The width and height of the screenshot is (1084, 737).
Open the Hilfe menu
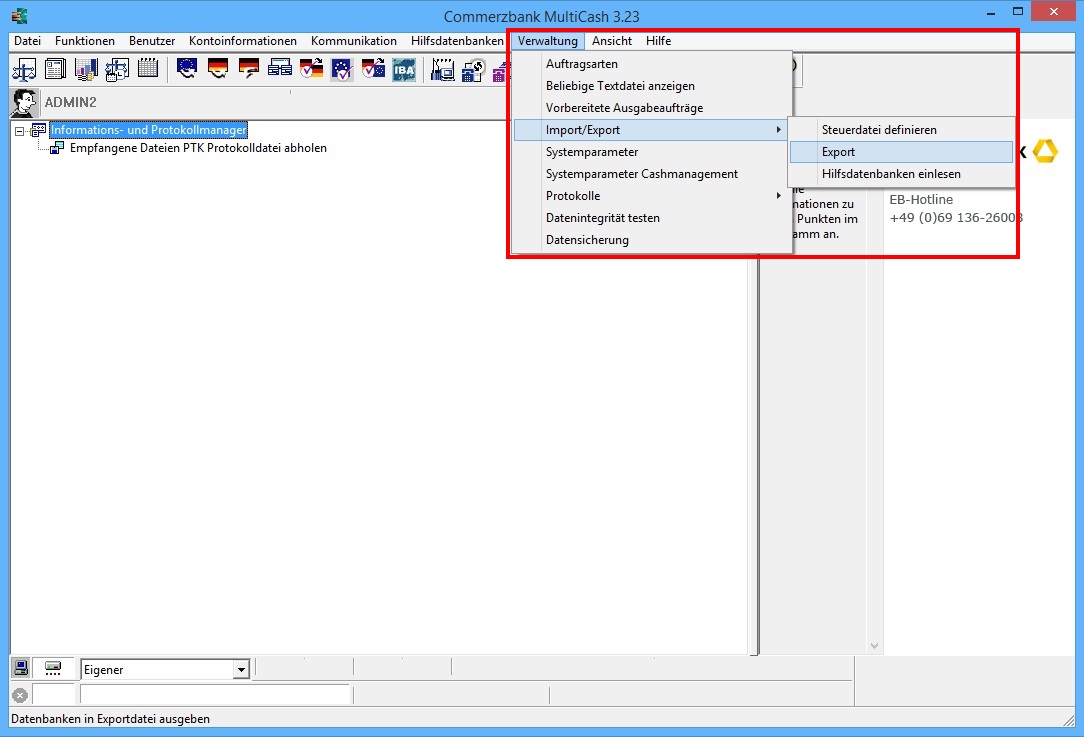pyautogui.click(x=658, y=41)
